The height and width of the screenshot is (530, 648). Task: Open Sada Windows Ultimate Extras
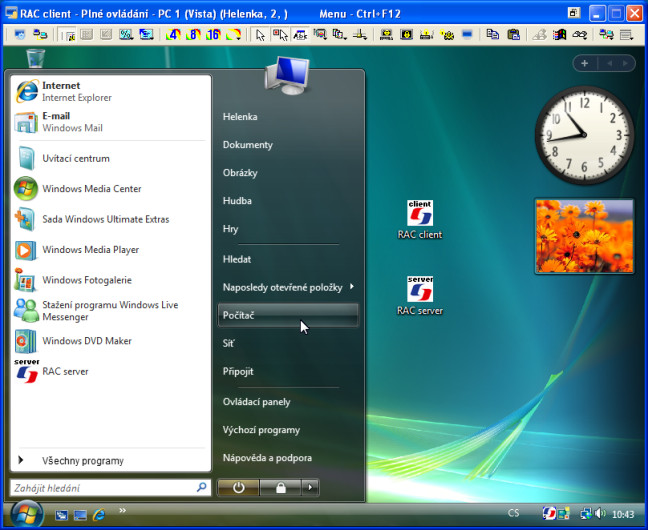(110, 219)
